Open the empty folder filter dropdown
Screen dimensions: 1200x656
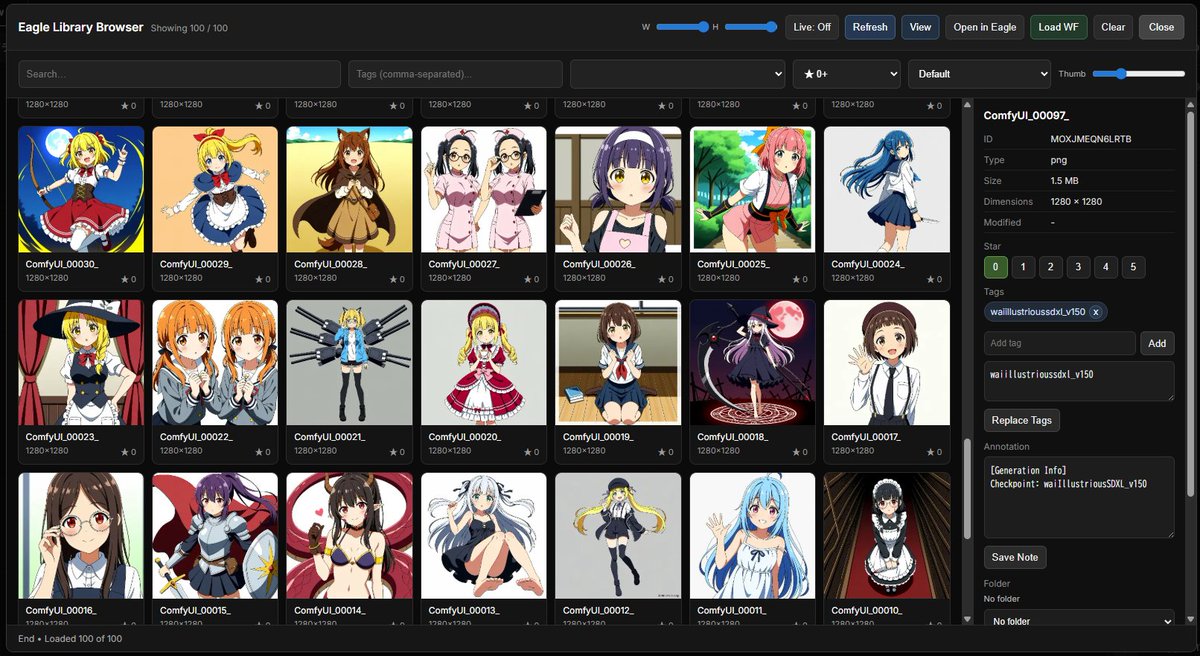point(678,74)
